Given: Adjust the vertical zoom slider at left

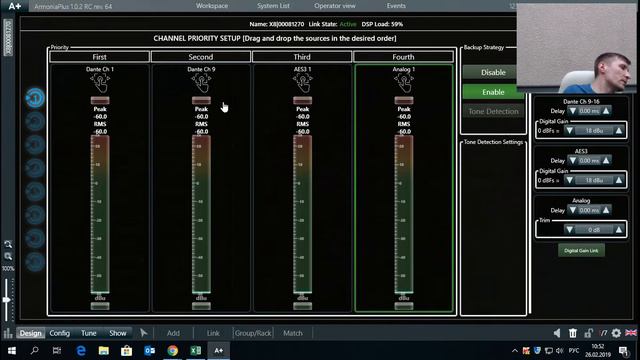Looking at the screenshot, I should click(7, 300).
